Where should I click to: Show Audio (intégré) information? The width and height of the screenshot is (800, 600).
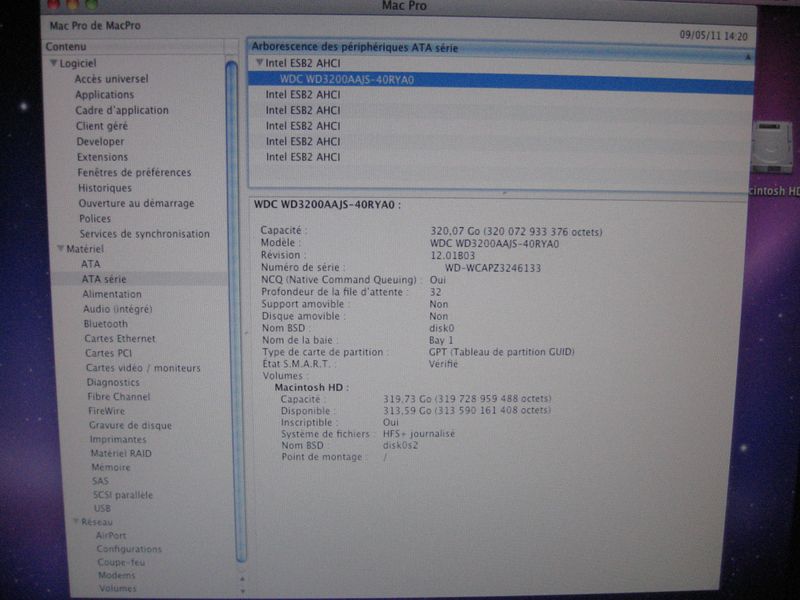pos(117,309)
